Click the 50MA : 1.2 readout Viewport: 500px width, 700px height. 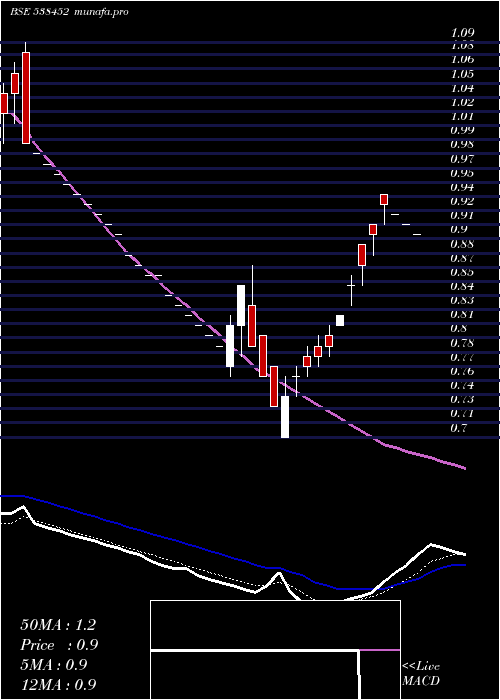pos(58,625)
